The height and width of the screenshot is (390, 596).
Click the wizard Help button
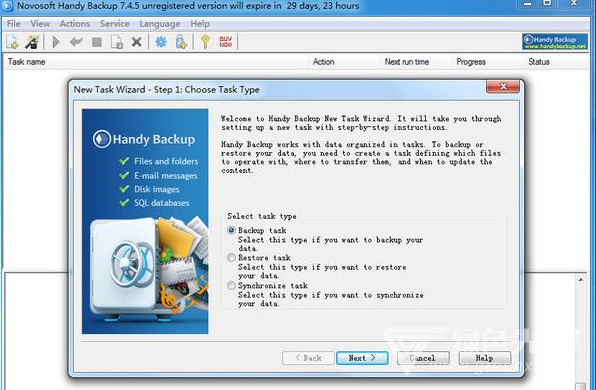485,358
